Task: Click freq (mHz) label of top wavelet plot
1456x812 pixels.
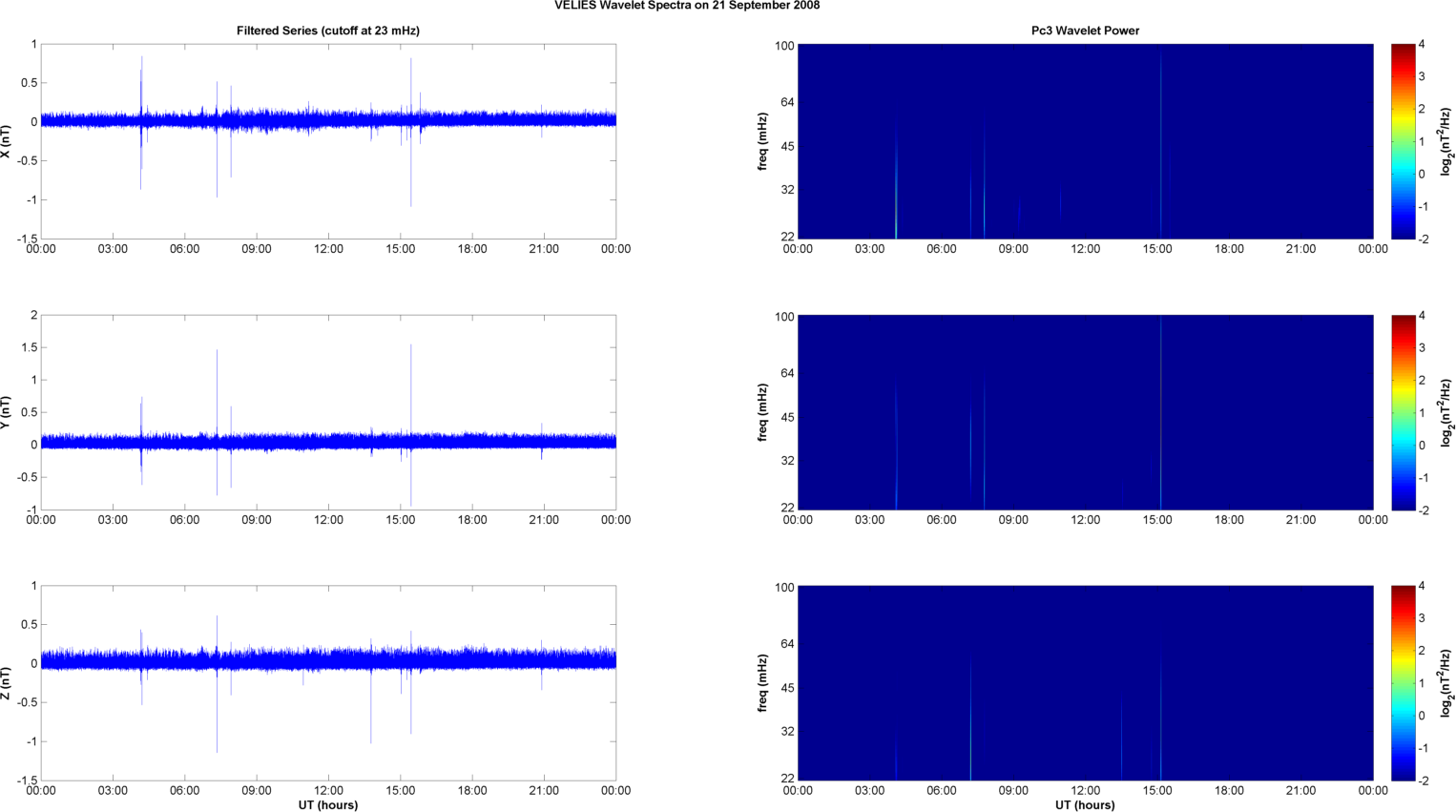Action: point(763,141)
